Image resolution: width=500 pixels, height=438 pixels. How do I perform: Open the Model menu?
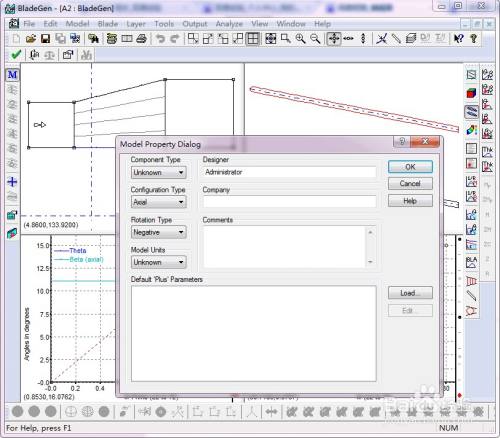77,24
